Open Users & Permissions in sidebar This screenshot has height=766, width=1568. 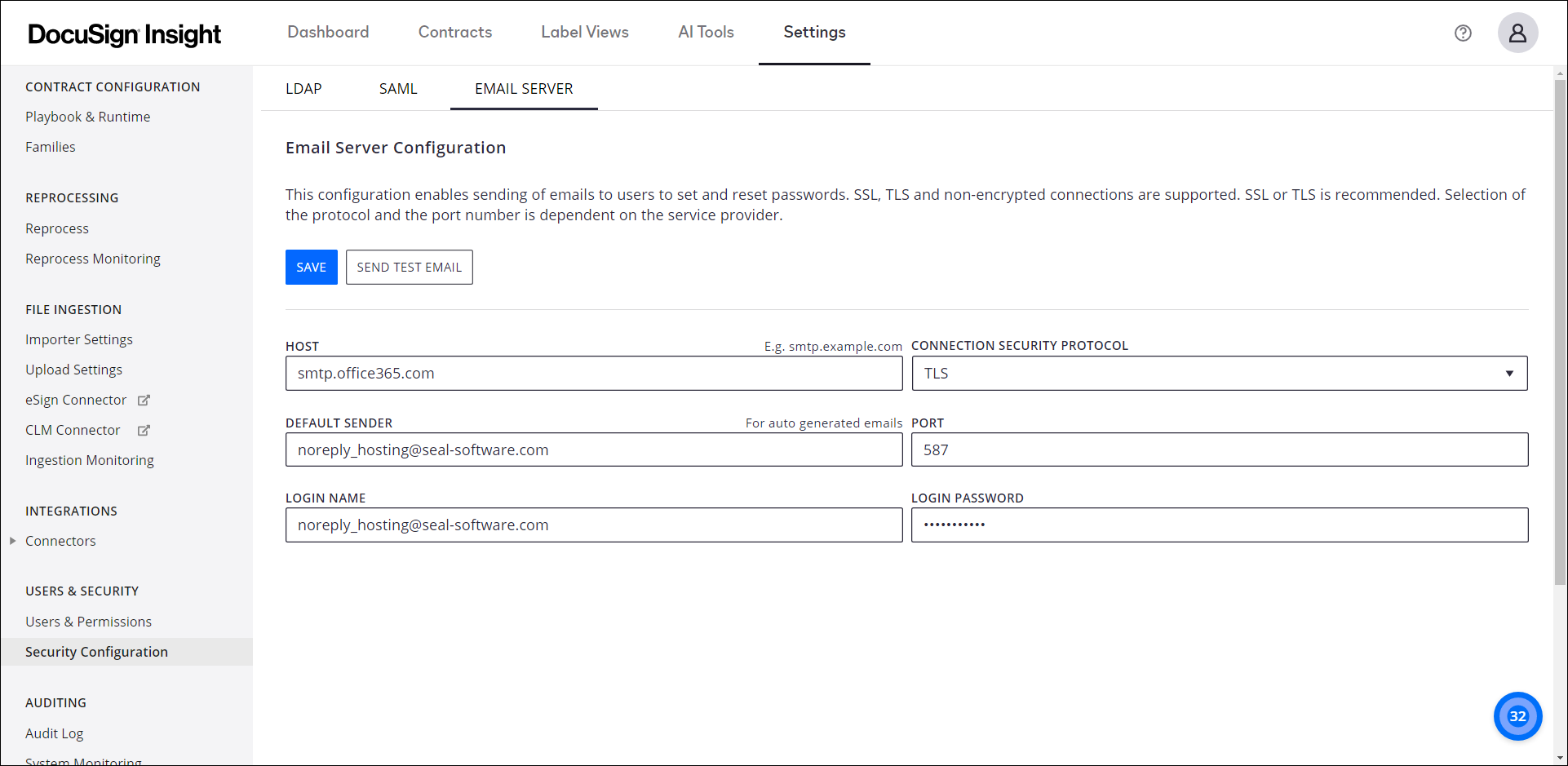tap(88, 622)
